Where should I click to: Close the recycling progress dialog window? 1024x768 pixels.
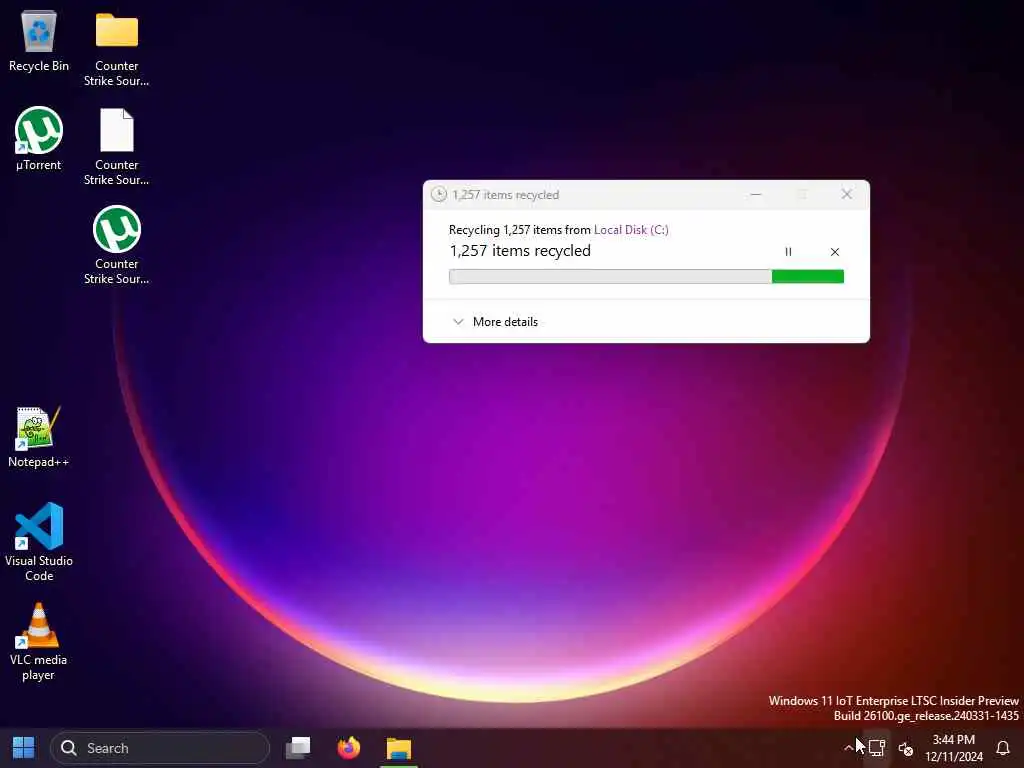846,195
